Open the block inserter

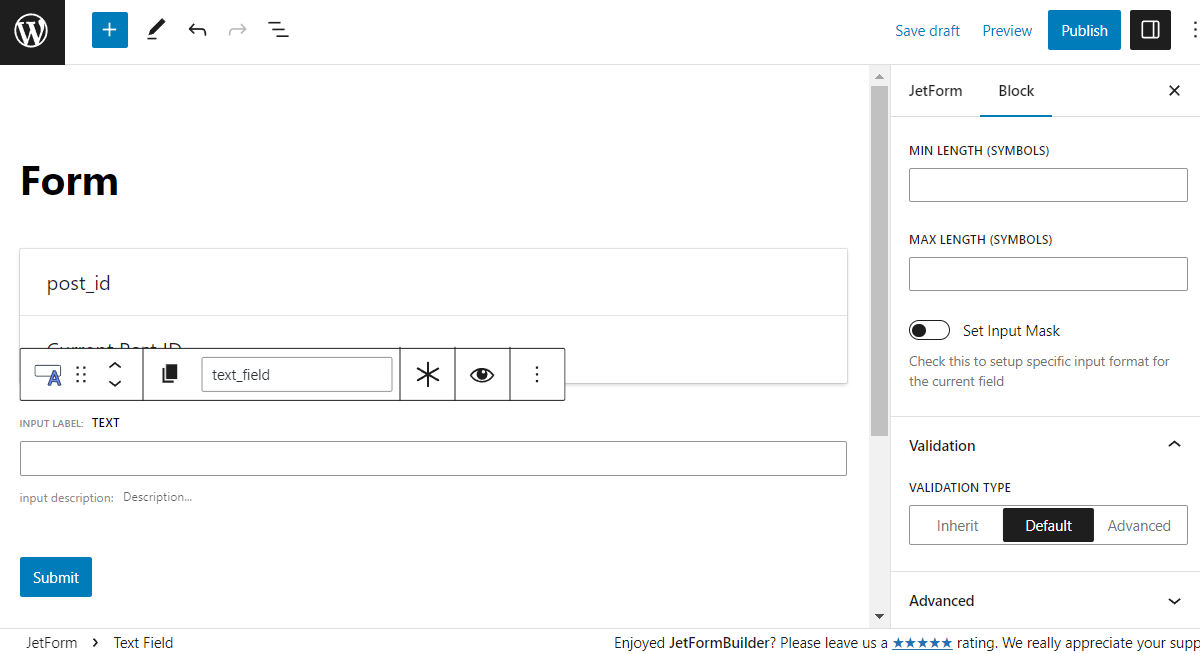pos(109,30)
